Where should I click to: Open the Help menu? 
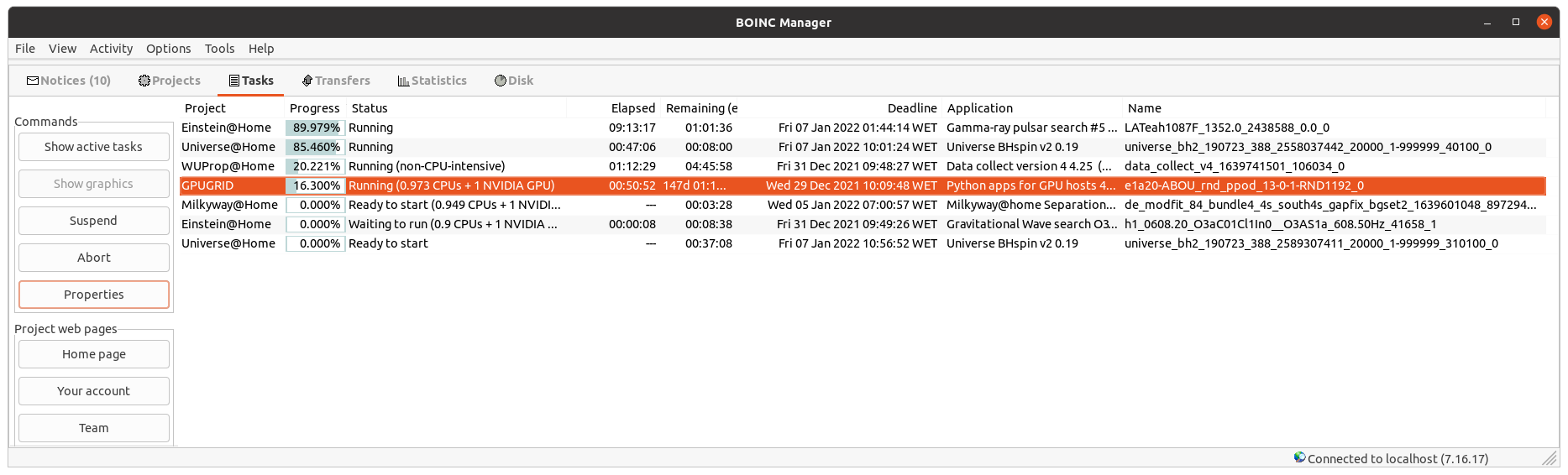pyautogui.click(x=261, y=49)
